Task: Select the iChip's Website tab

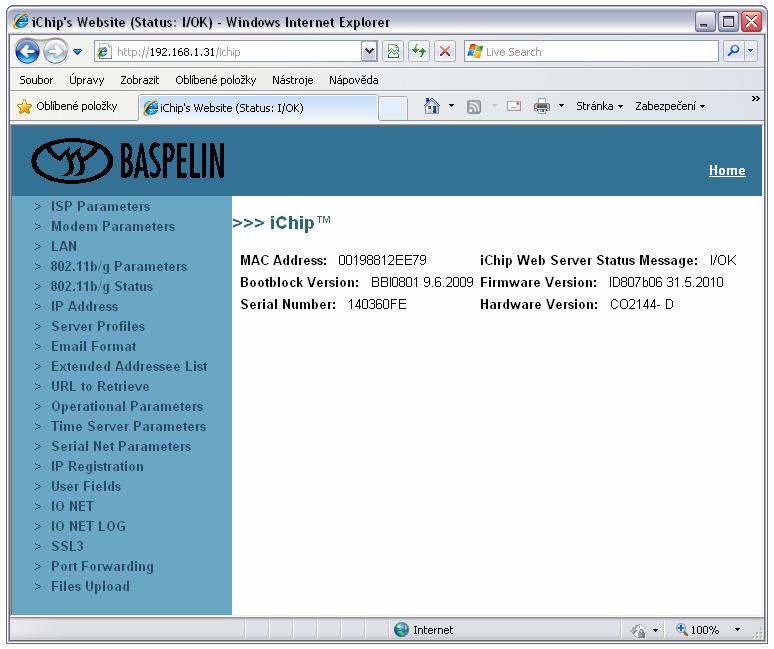Action: [x=258, y=108]
